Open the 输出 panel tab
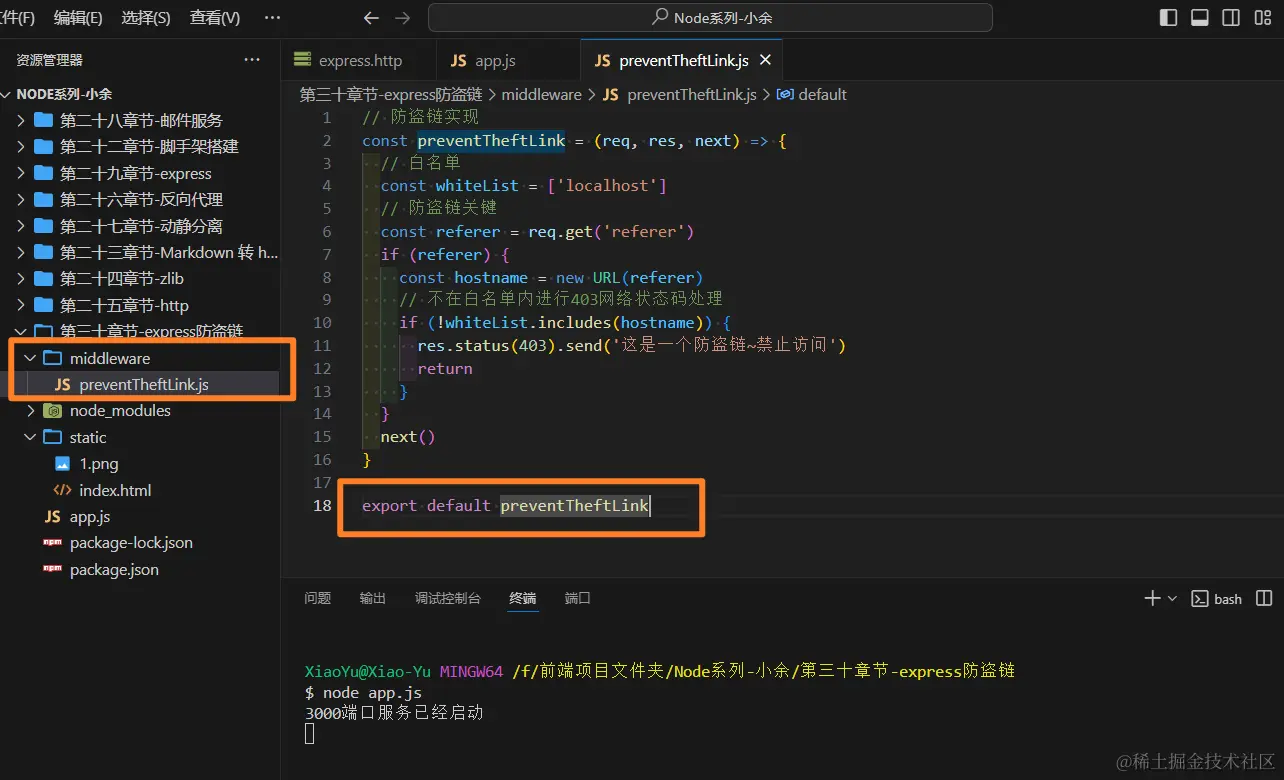Image resolution: width=1284 pixels, height=780 pixels. click(x=373, y=598)
